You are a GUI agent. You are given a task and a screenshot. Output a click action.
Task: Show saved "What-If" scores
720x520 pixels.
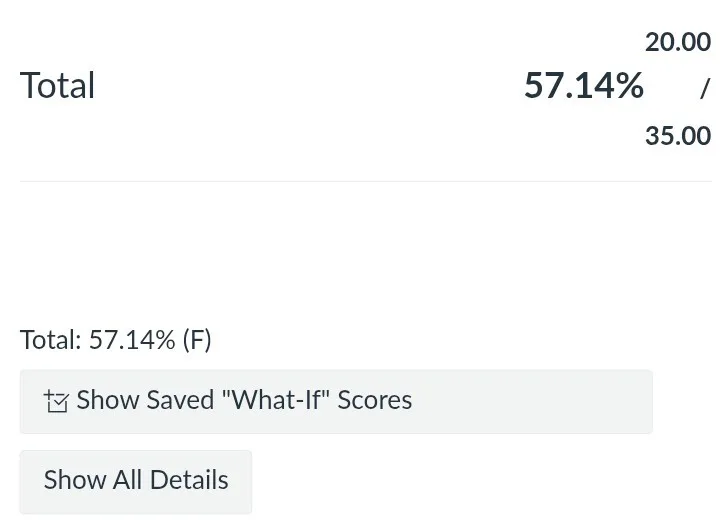(335, 401)
